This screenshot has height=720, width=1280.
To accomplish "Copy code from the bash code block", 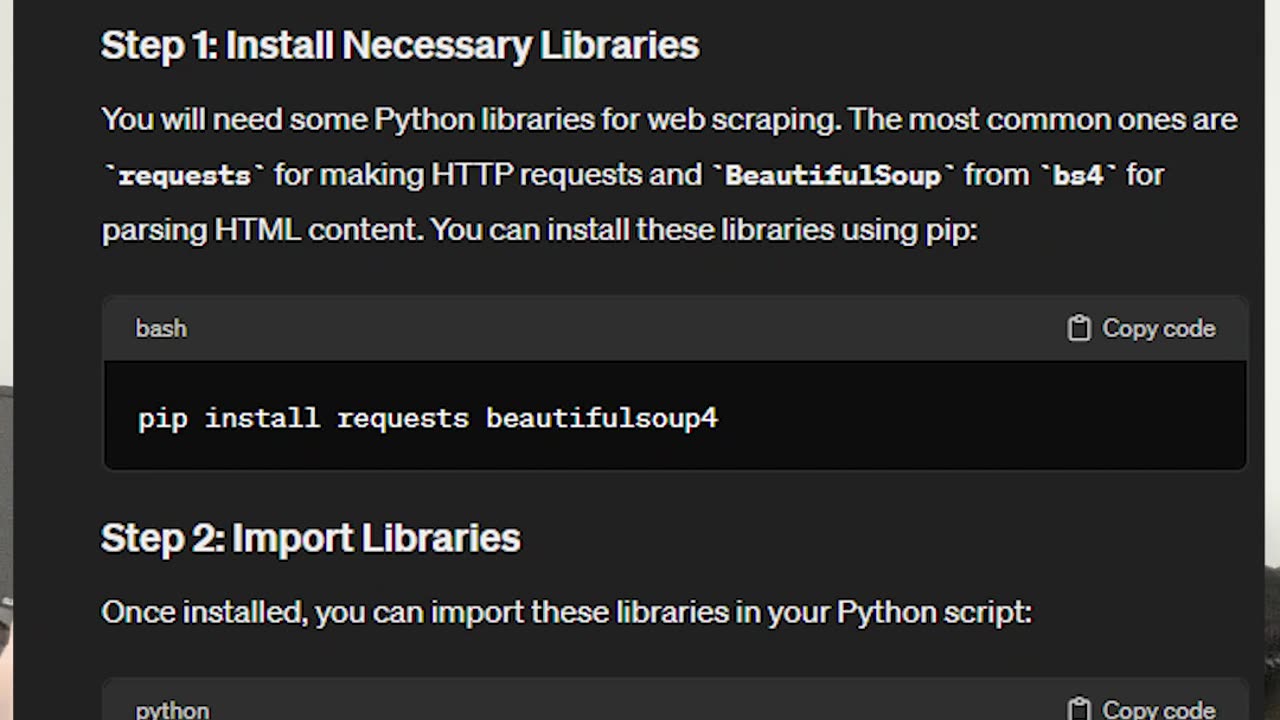I will point(1142,328).
